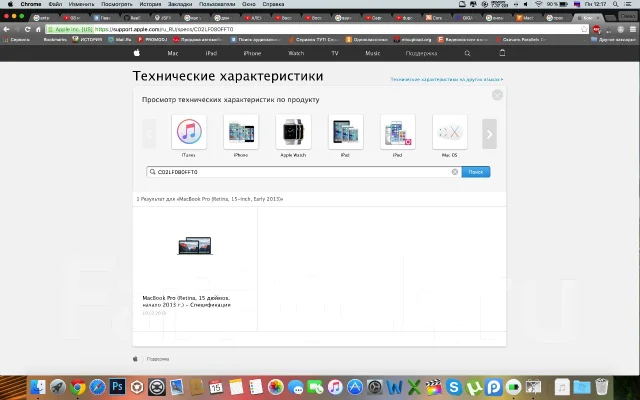
Task: Open MacBook Pro Retina 15 specification link
Action: [187, 301]
